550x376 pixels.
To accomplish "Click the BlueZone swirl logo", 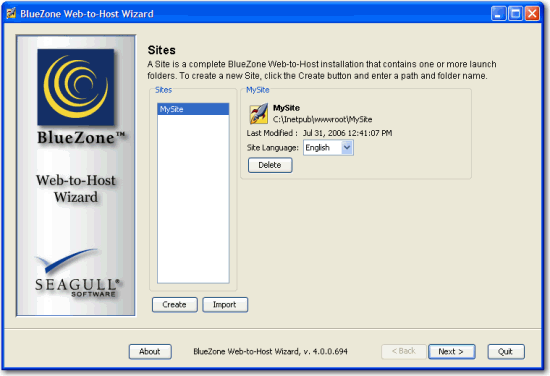I will [x=76, y=87].
